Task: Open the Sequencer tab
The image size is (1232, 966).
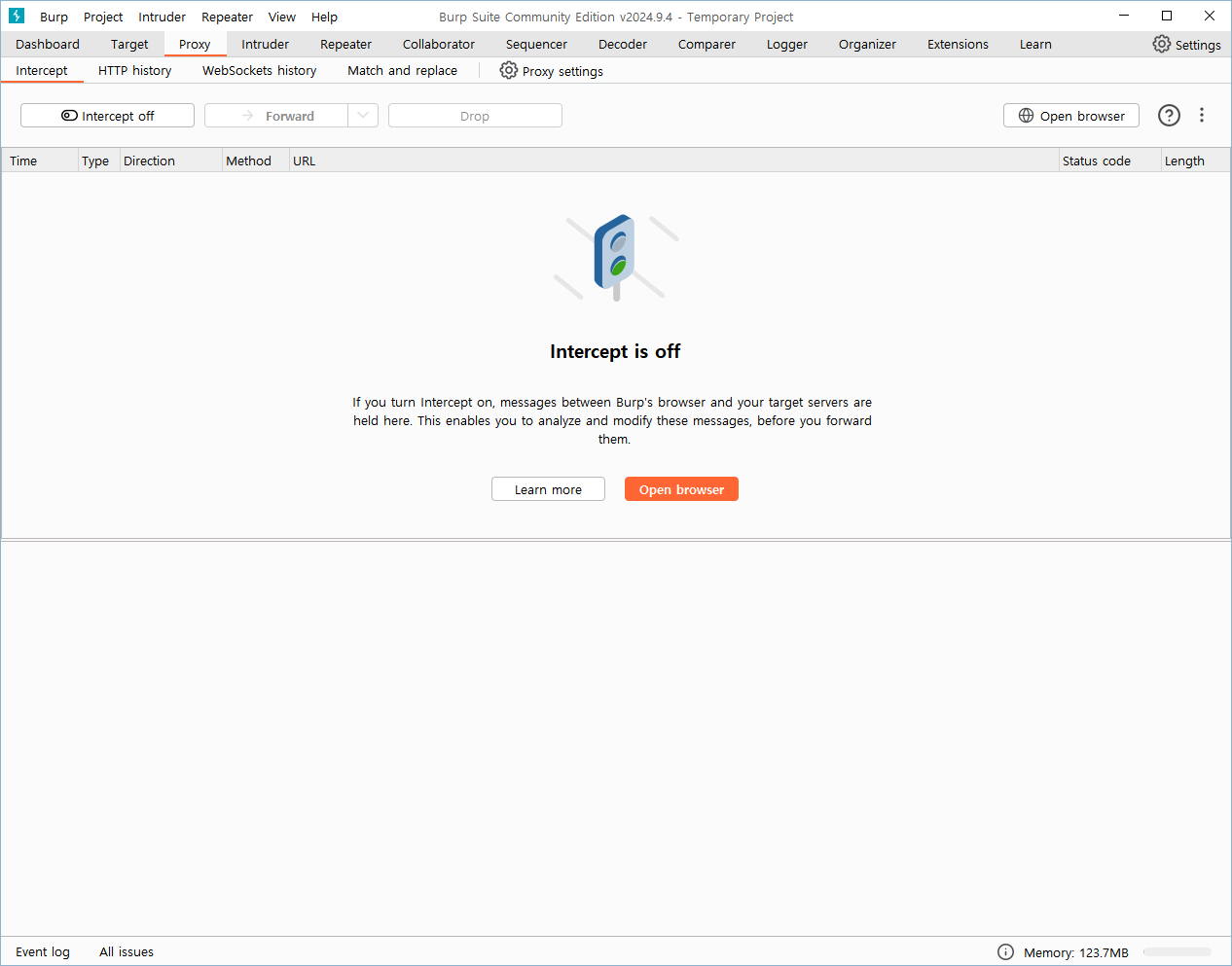Action: pos(536,44)
